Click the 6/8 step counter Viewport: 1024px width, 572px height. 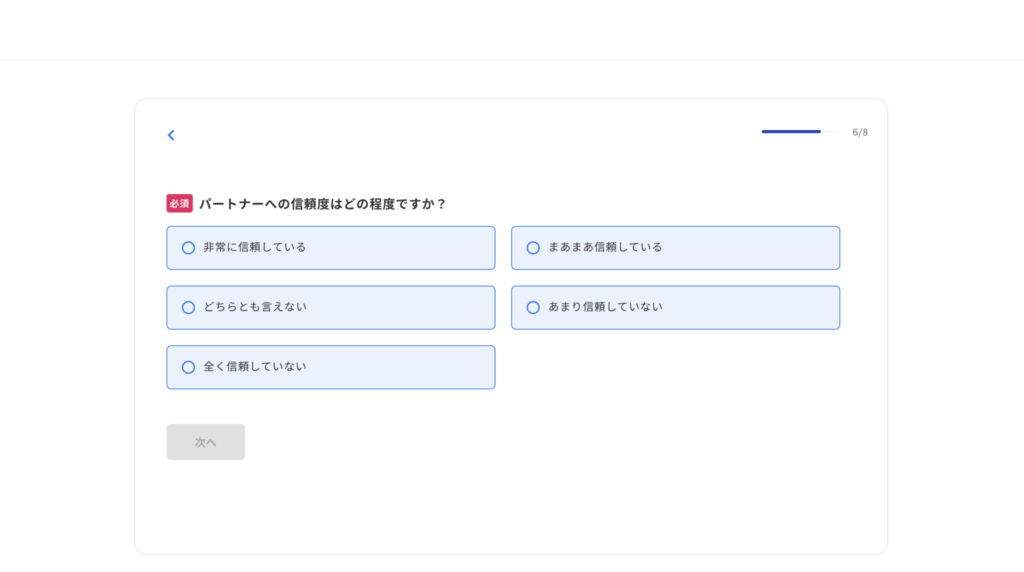[860, 132]
